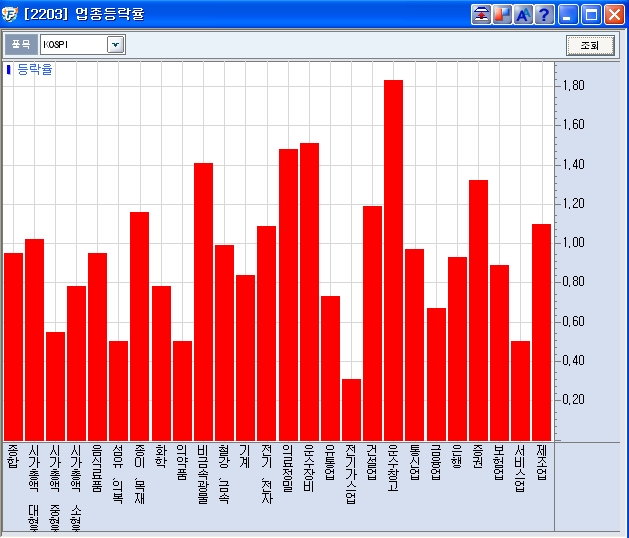Click the pin window on top icon

481,15
